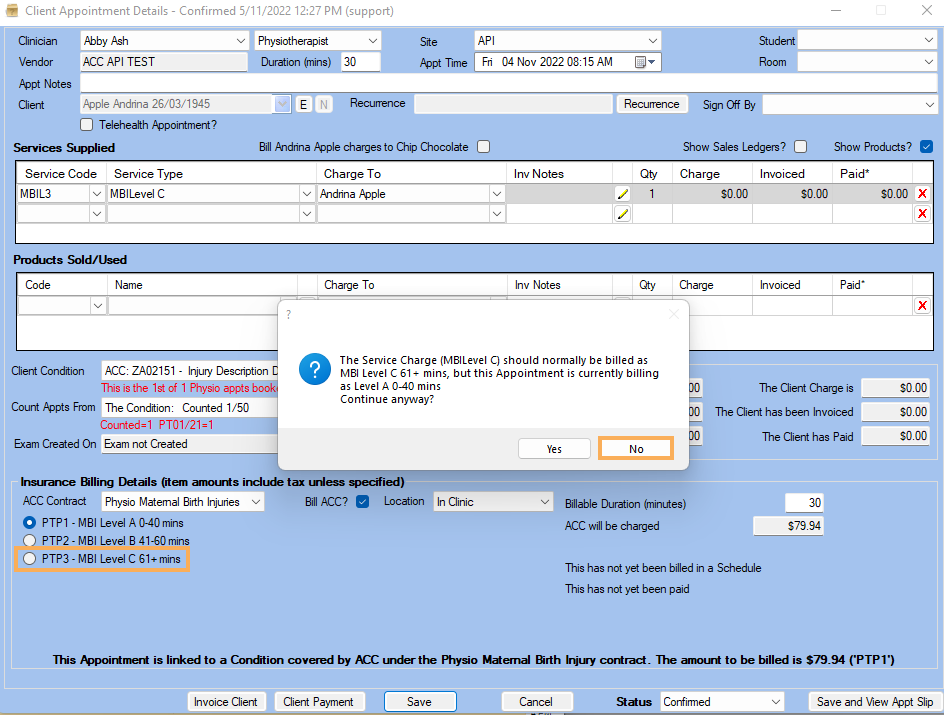Select PTP3 - MBI Level C radio button
944x715 pixels.
pyautogui.click(x=29, y=559)
